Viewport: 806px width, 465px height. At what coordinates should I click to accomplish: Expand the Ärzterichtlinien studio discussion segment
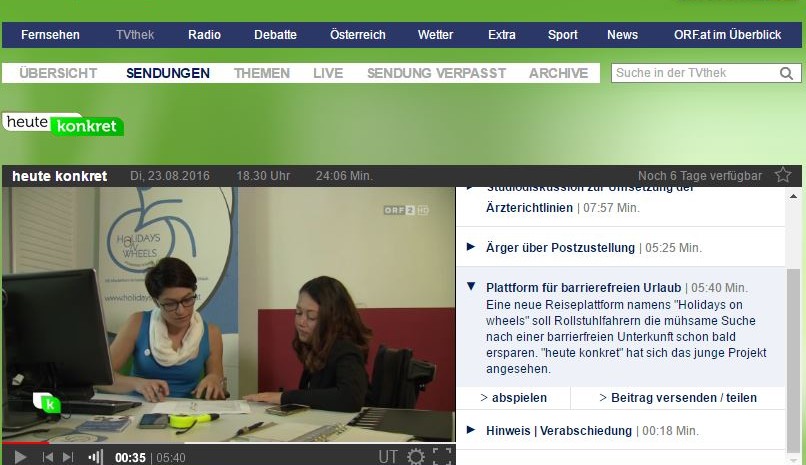pos(470,189)
